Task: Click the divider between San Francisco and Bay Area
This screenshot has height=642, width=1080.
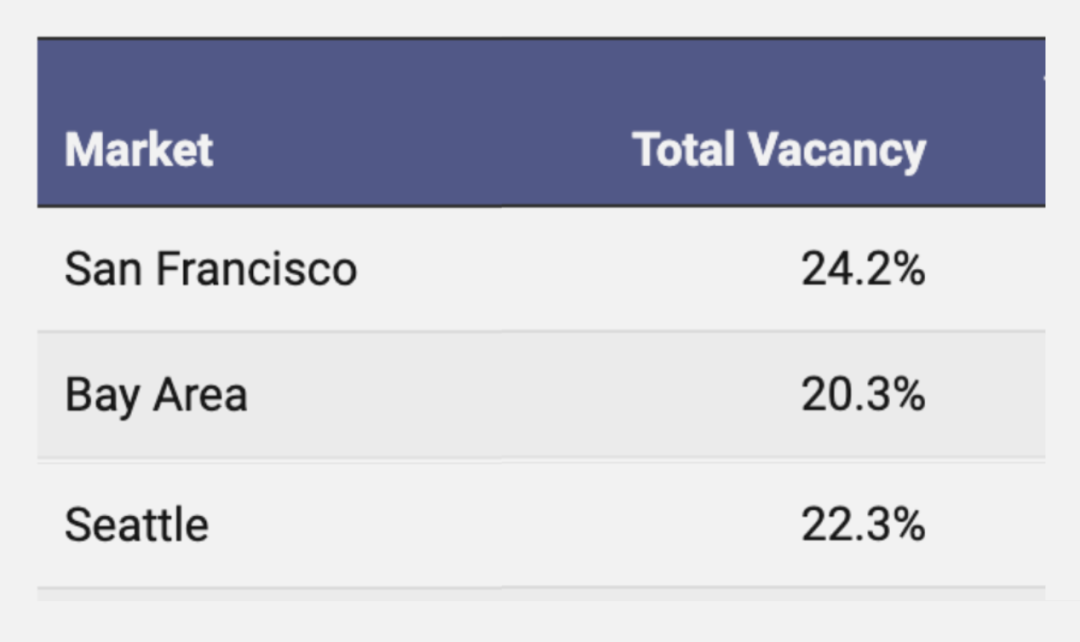Action: coord(541,331)
